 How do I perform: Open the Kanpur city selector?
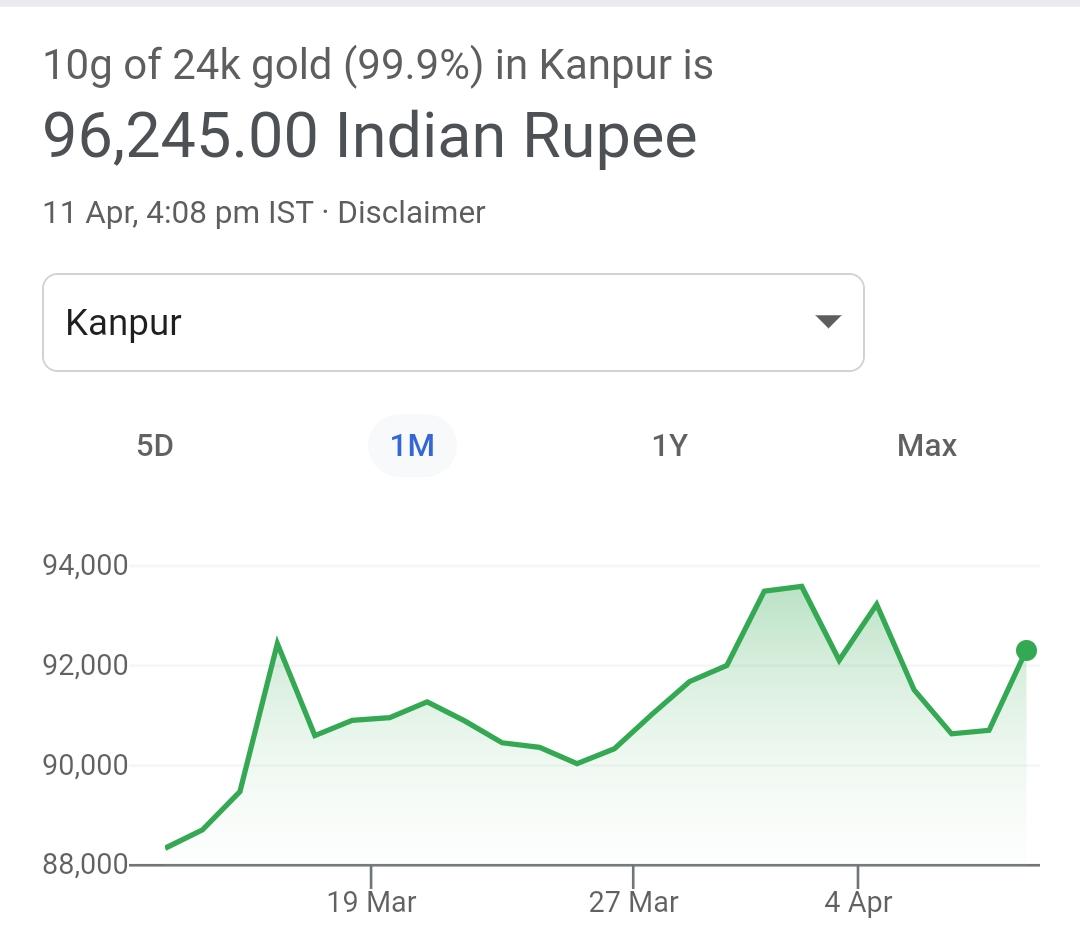(452, 323)
